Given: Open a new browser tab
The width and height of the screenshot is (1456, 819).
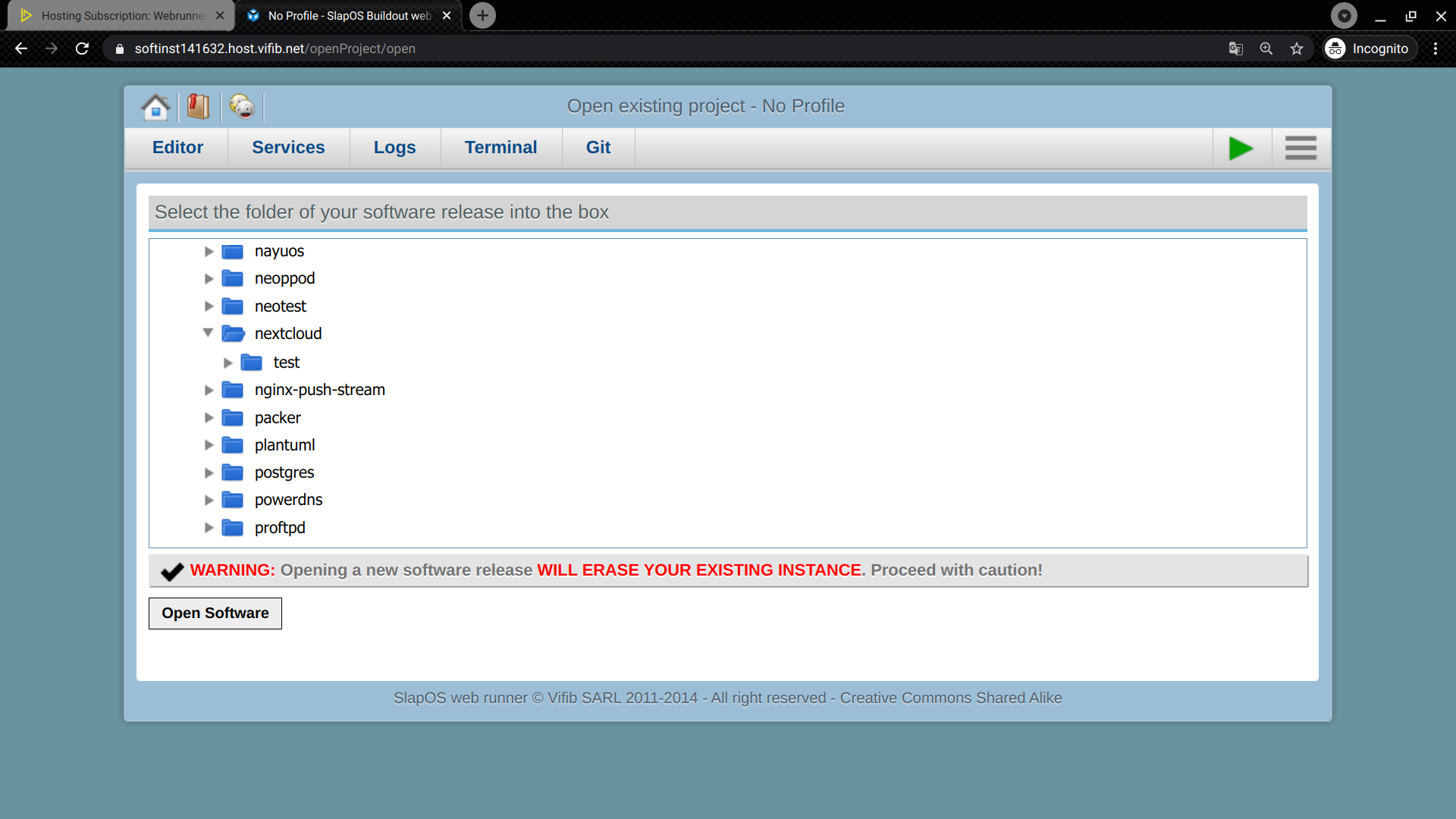Looking at the screenshot, I should click(x=482, y=15).
